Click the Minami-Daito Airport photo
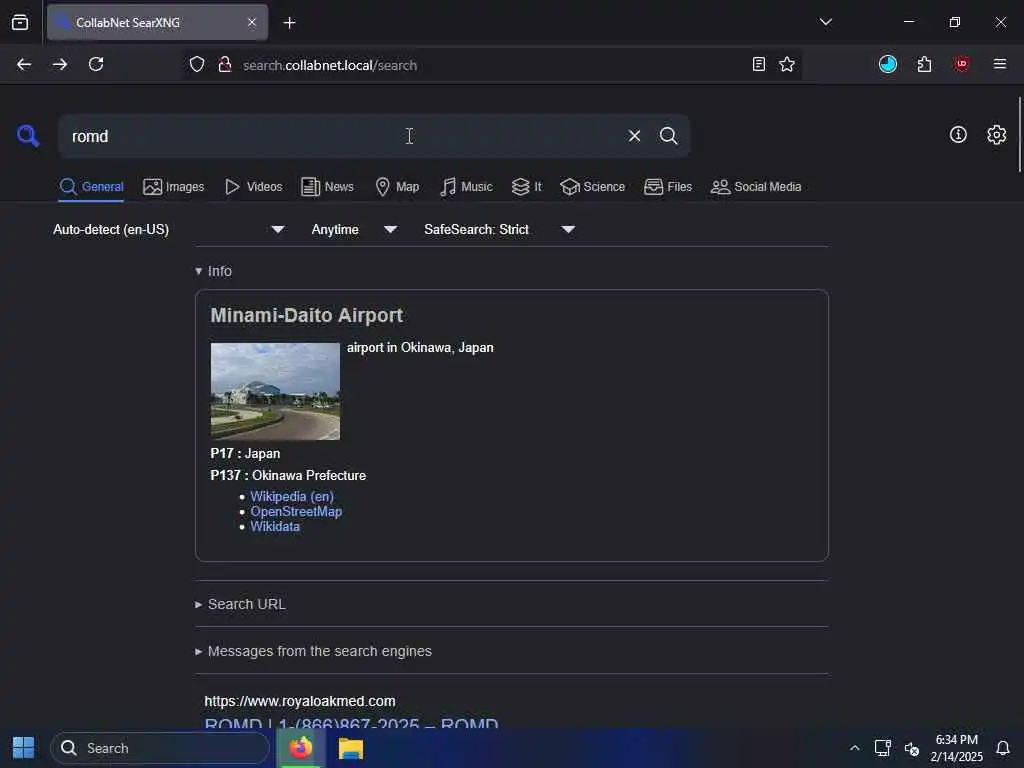The width and height of the screenshot is (1024, 768). 275,391
